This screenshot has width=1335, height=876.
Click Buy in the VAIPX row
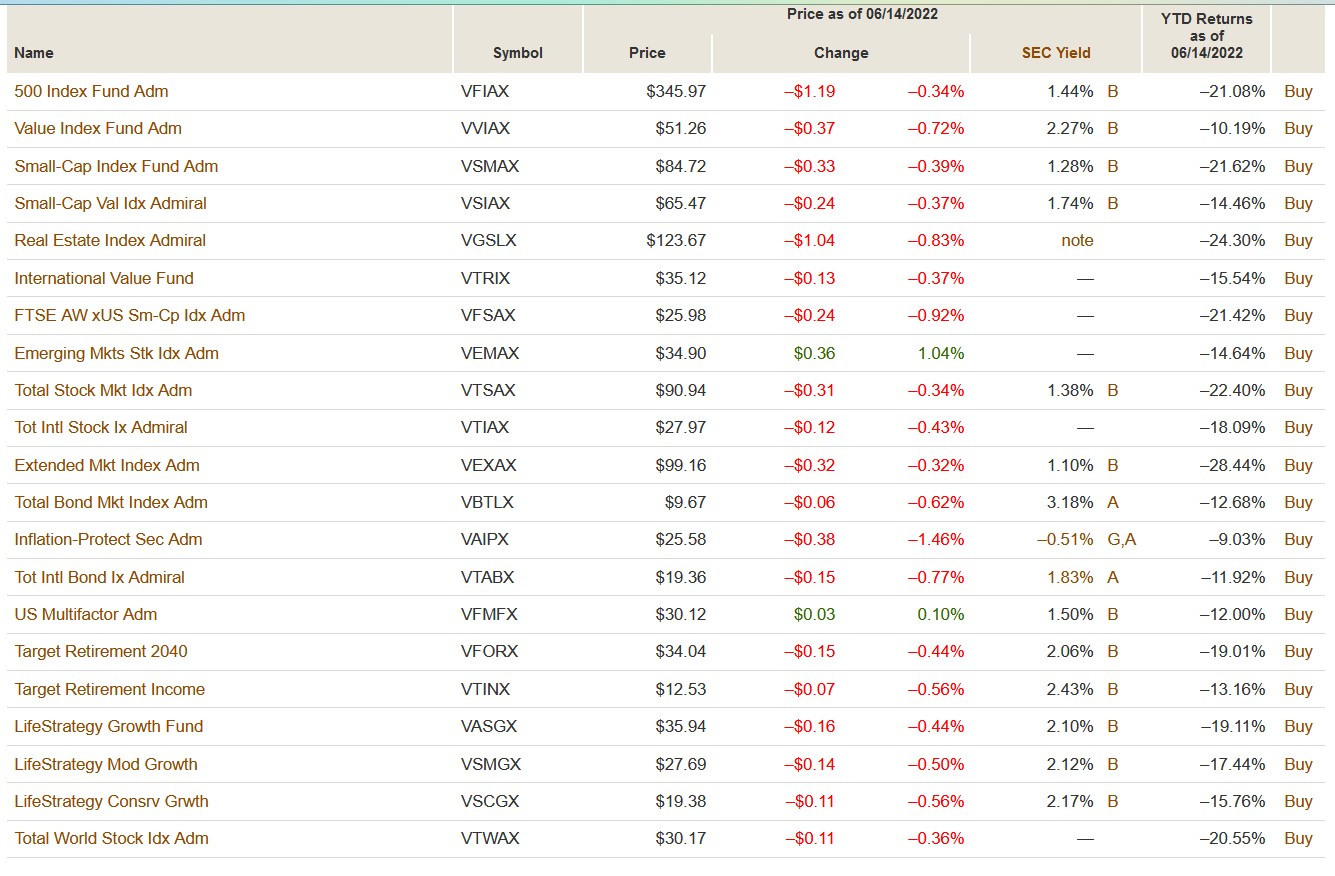pos(1298,539)
